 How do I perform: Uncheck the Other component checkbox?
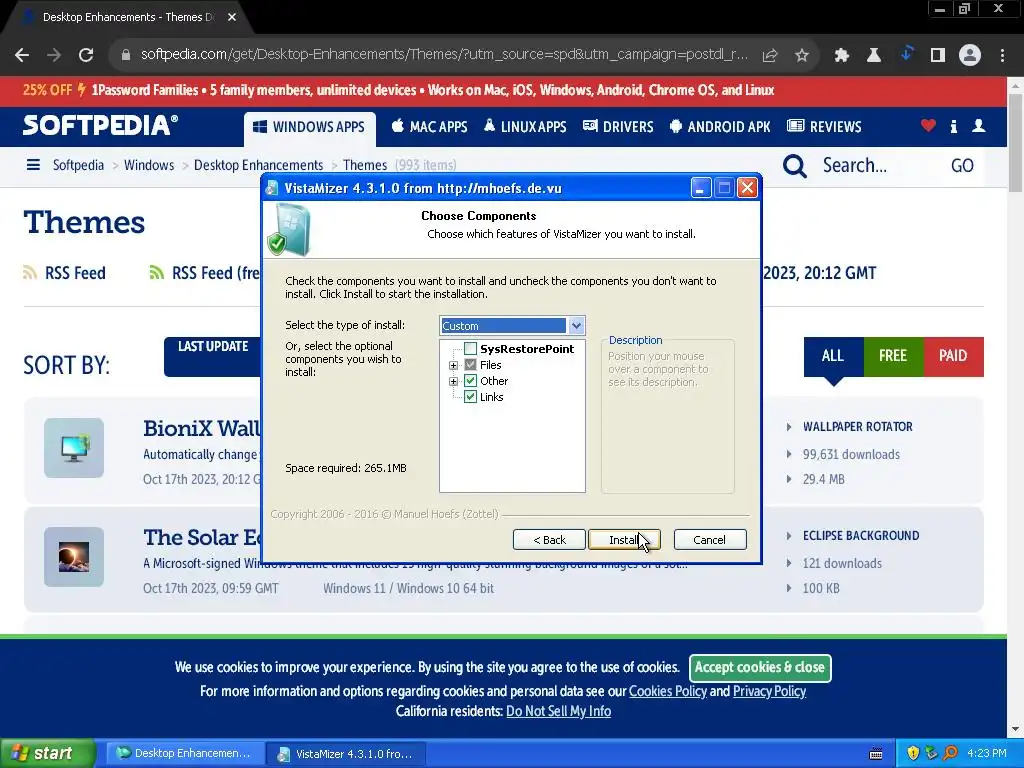click(470, 381)
